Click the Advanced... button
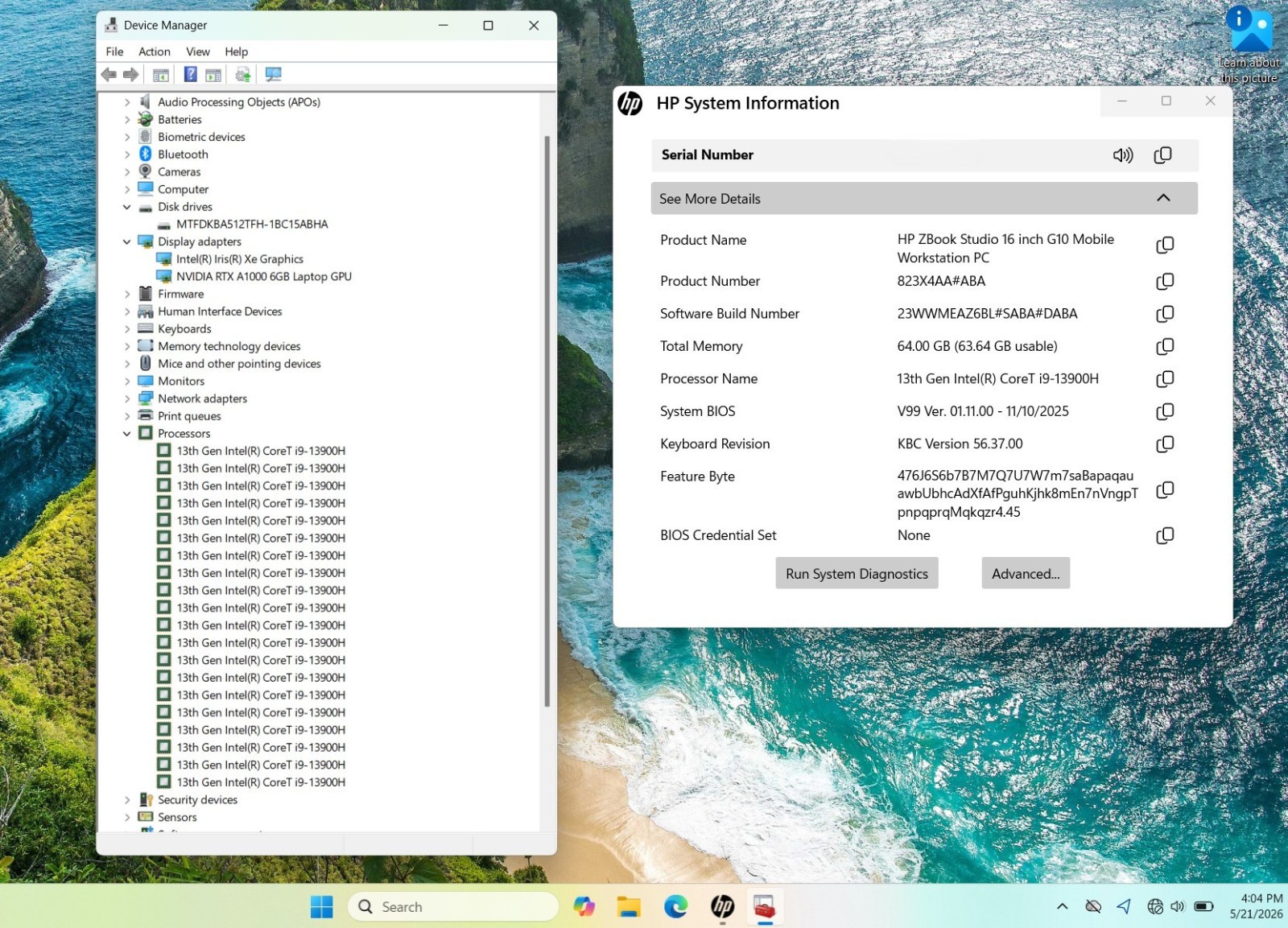Screen dimensions: 1288x928 point(1026,574)
